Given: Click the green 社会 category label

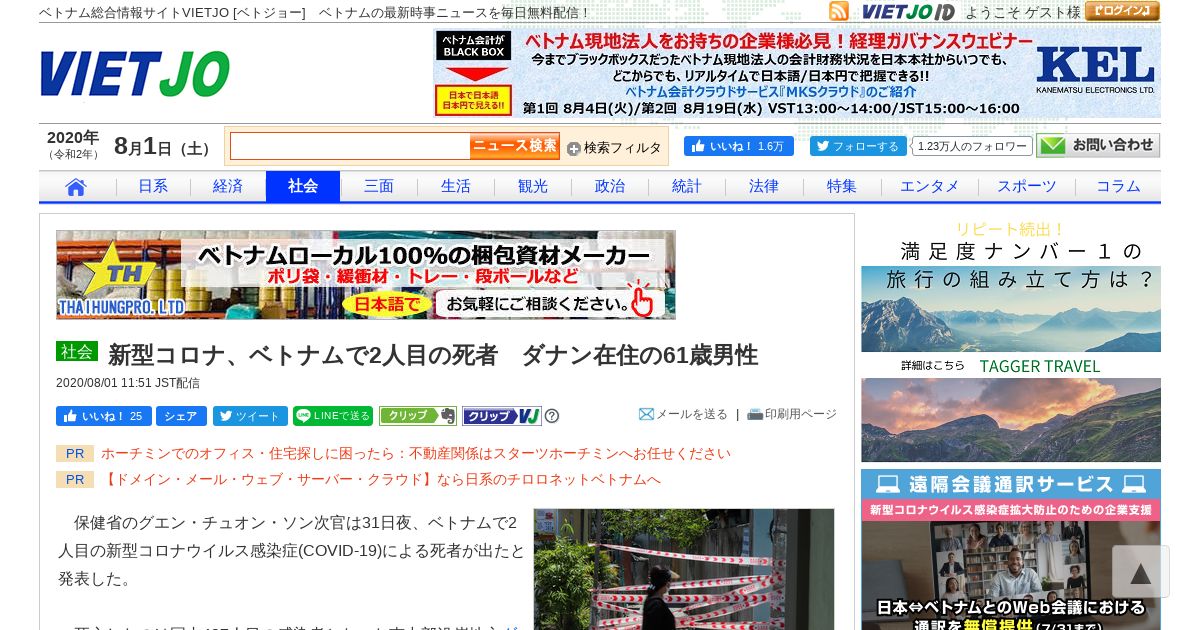Looking at the screenshot, I should tap(76, 351).
